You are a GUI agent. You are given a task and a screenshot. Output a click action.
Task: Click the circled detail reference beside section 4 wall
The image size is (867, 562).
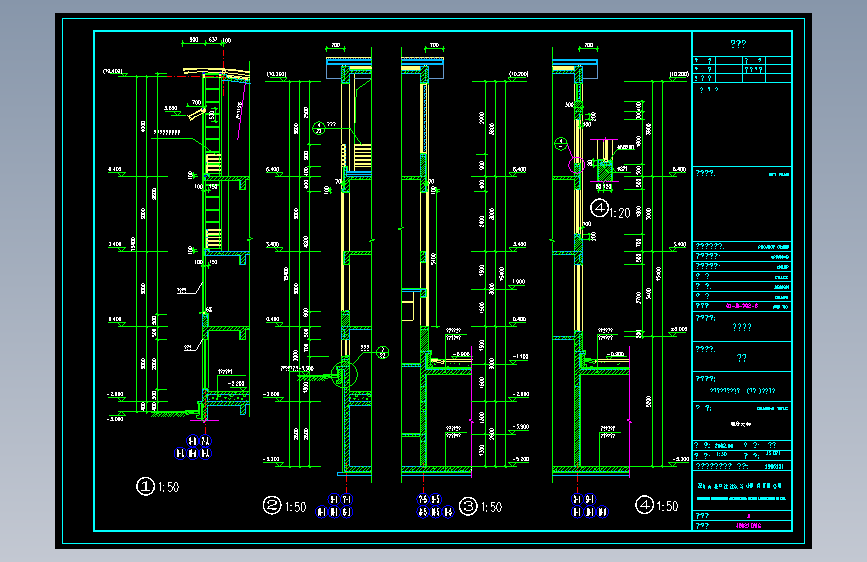coord(561,144)
